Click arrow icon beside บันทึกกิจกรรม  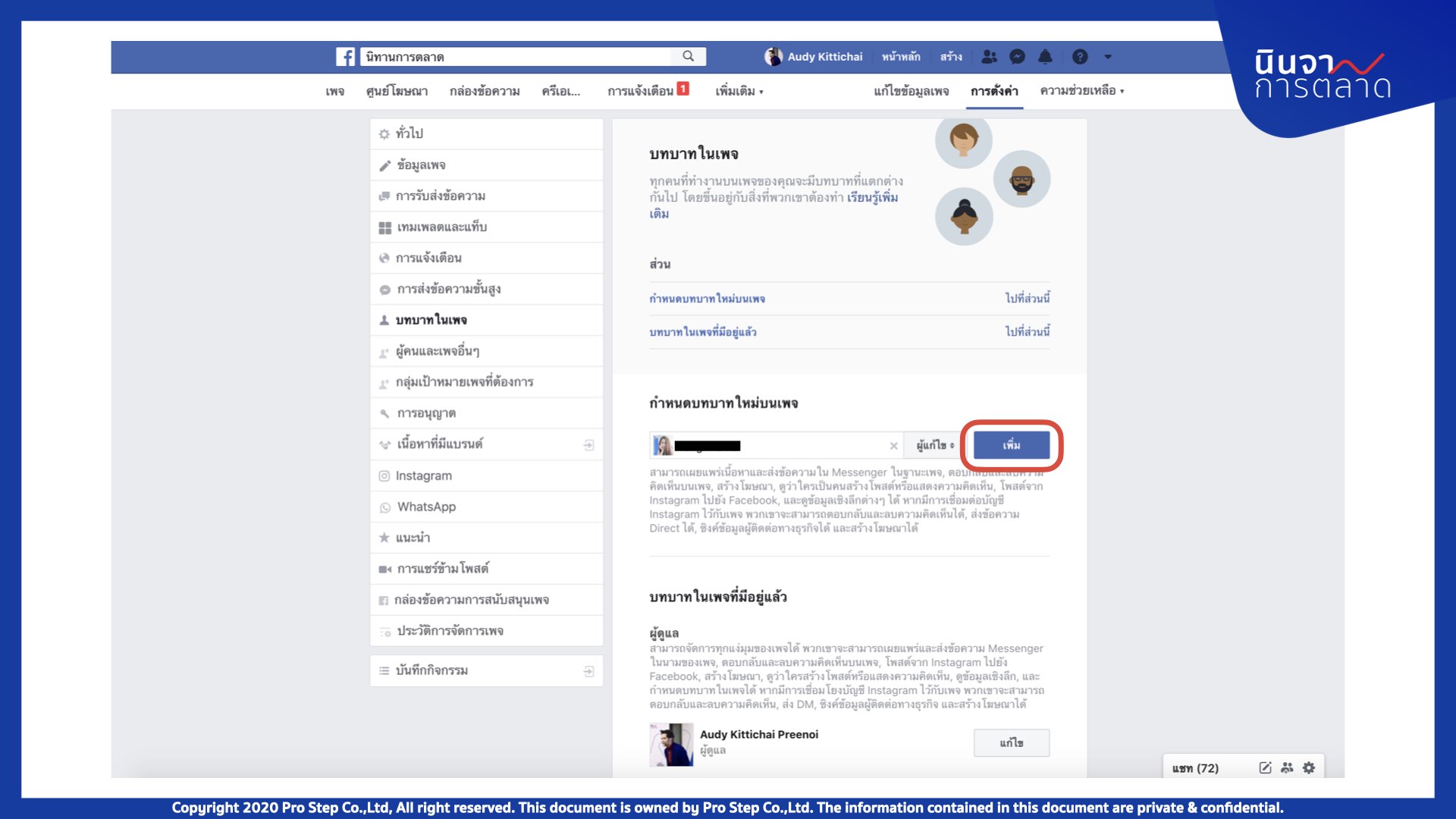tap(589, 671)
